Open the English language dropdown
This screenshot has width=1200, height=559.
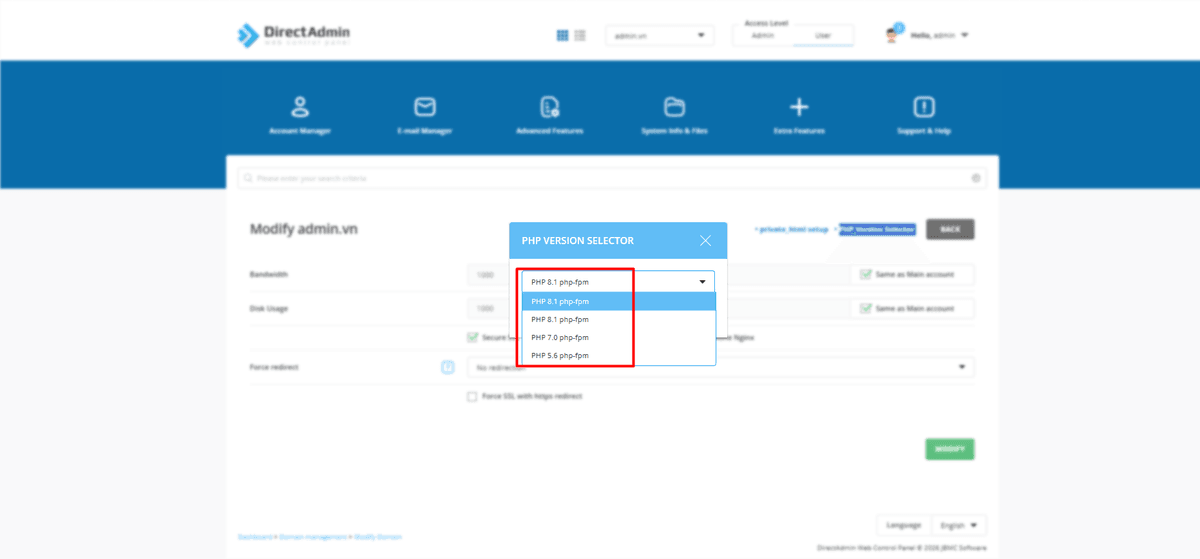(959, 525)
